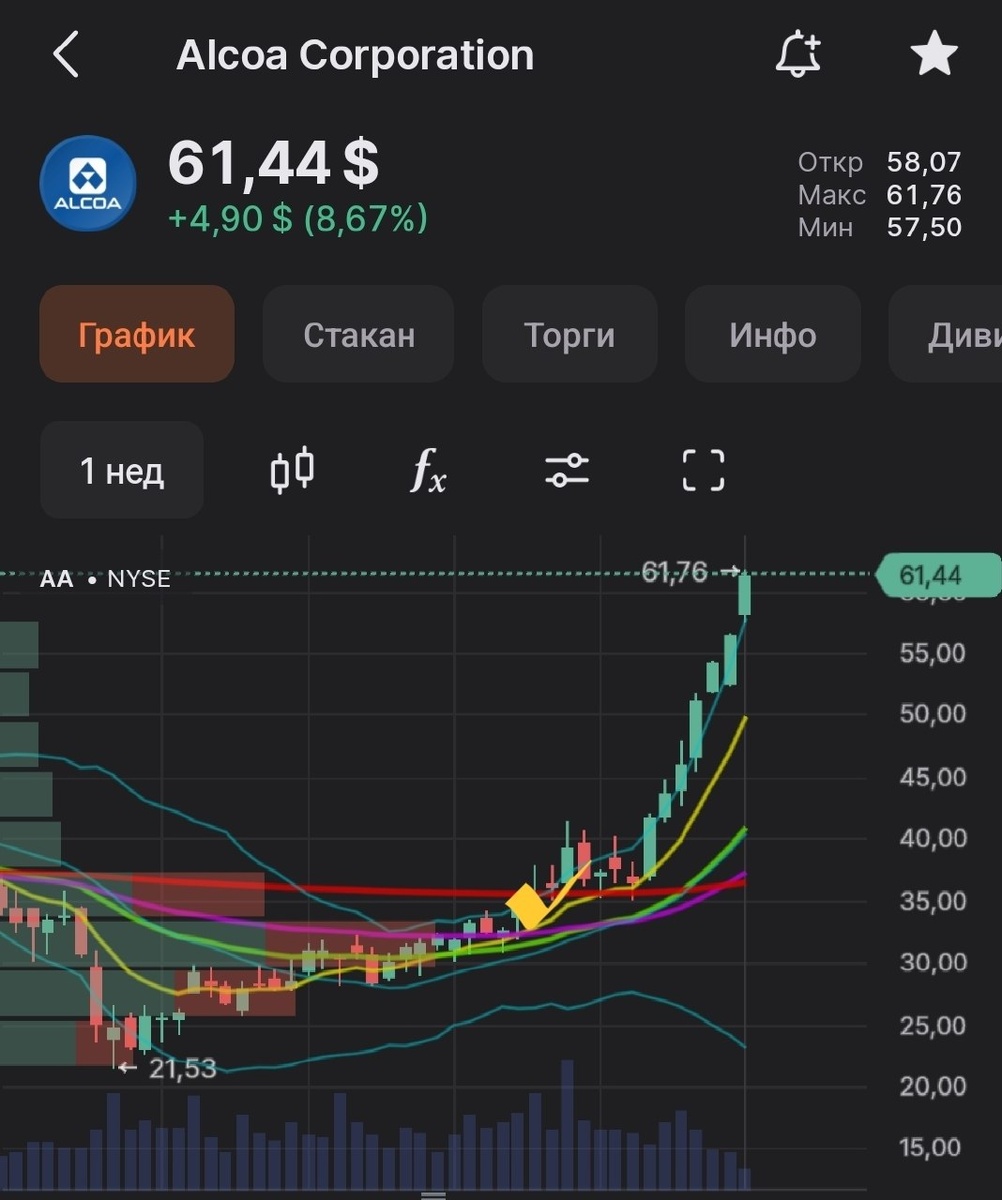This screenshot has width=1002, height=1200.
Task: Click the 40,00 price axis label
Action: 933,838
